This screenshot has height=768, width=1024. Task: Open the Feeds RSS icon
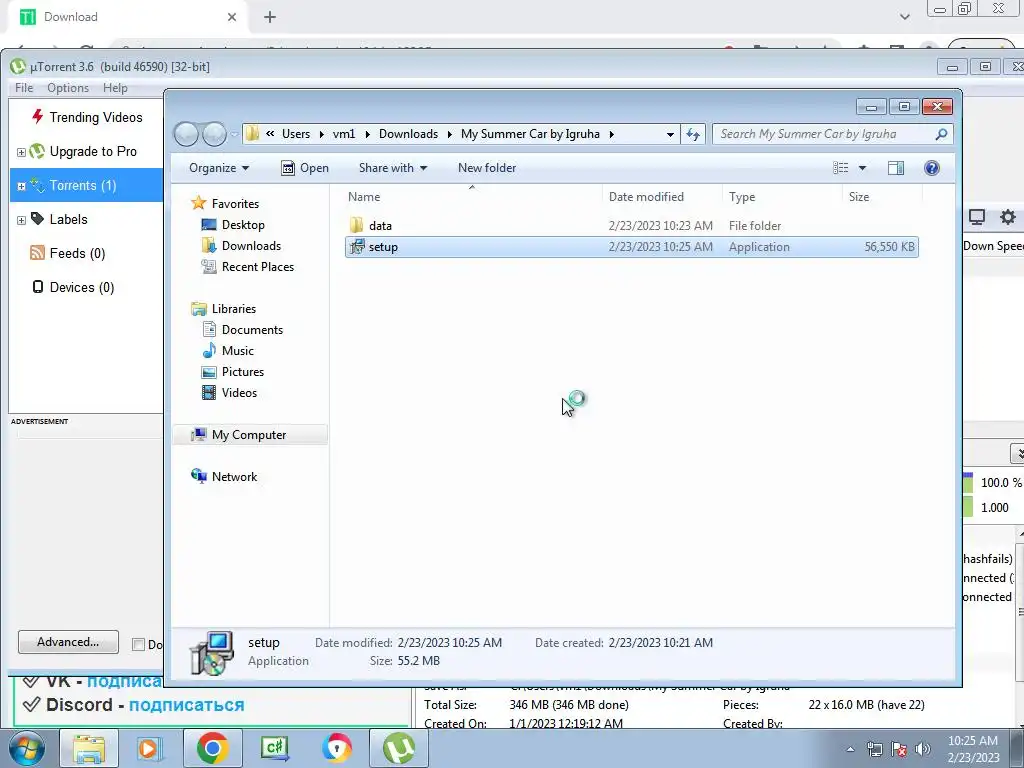pyautogui.click(x=37, y=253)
